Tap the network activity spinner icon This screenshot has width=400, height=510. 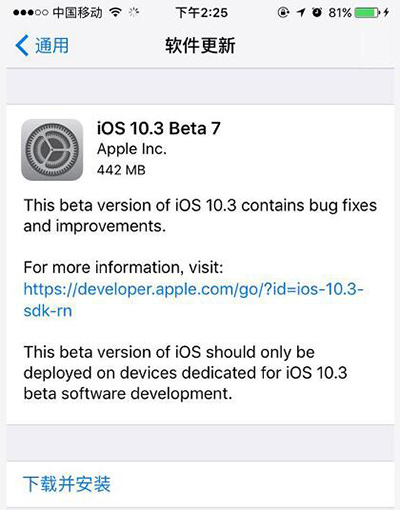(134, 13)
